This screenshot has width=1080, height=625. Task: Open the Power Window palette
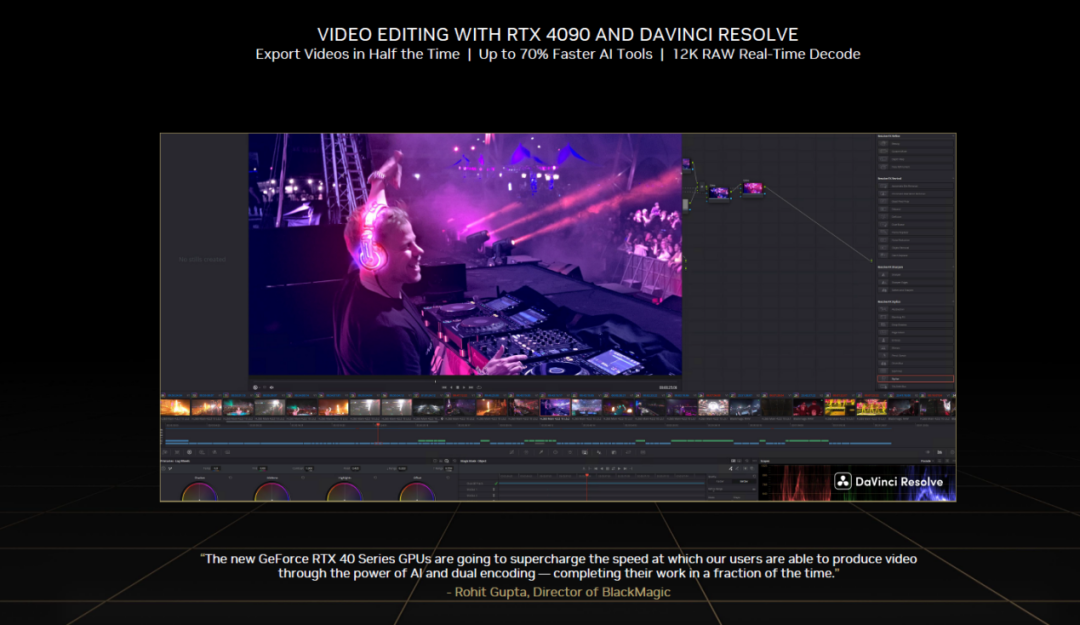click(555, 452)
